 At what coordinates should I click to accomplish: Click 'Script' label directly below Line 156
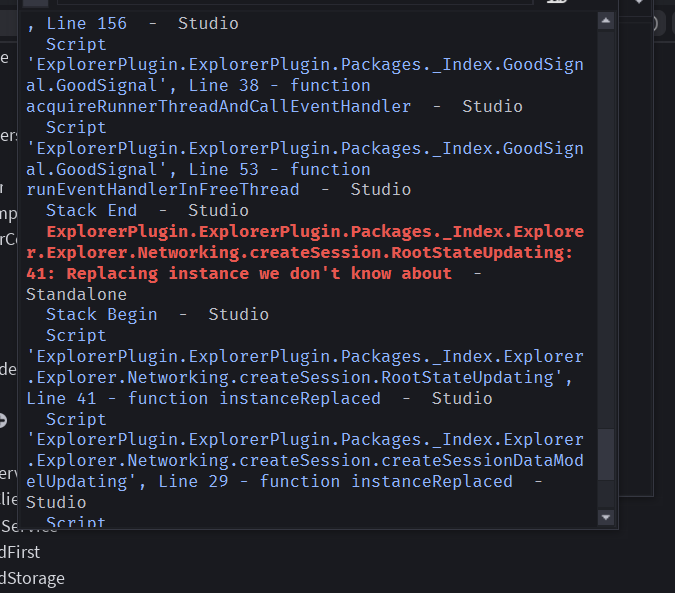(x=76, y=45)
